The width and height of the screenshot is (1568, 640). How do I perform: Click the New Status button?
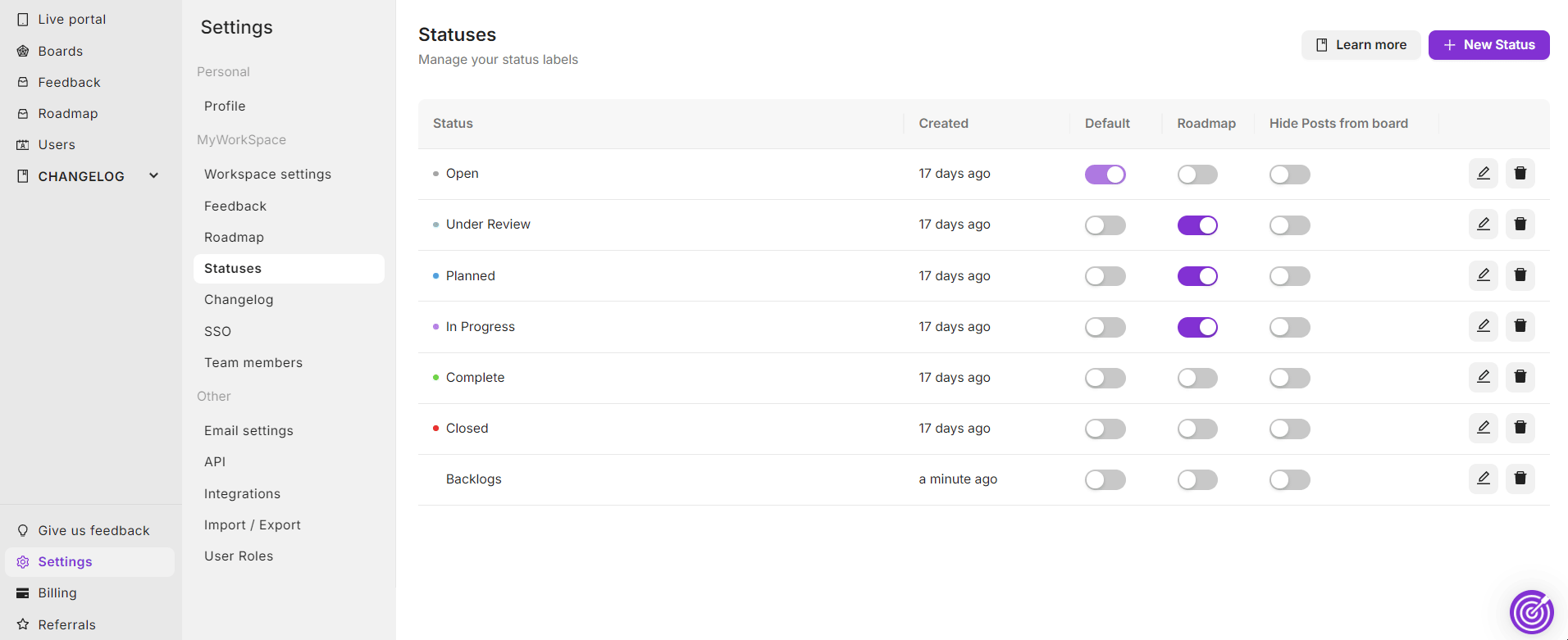[1488, 45]
